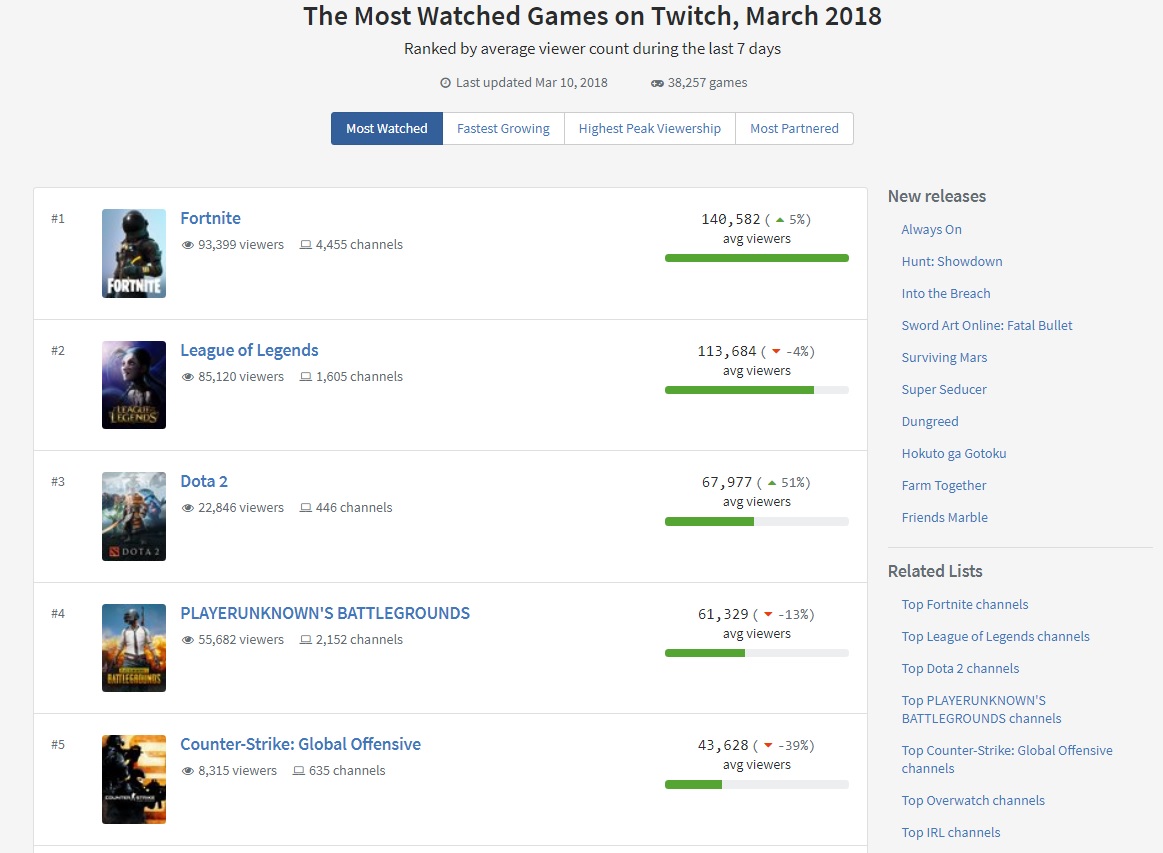The width and height of the screenshot is (1163, 853).
Task: Open the Top Dota 2 channels list
Action: pyautogui.click(x=961, y=668)
